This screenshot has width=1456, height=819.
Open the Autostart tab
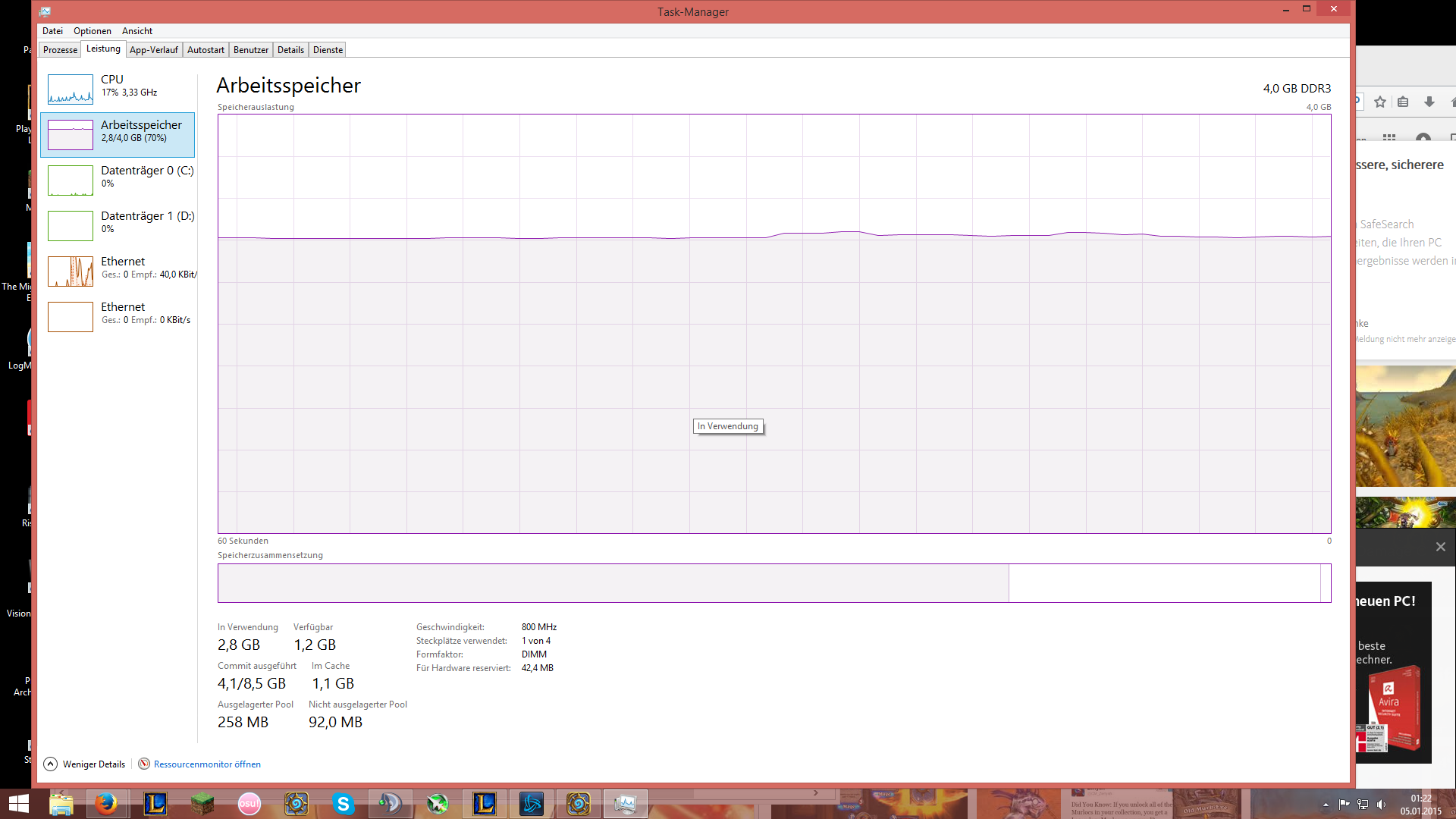[x=206, y=50]
